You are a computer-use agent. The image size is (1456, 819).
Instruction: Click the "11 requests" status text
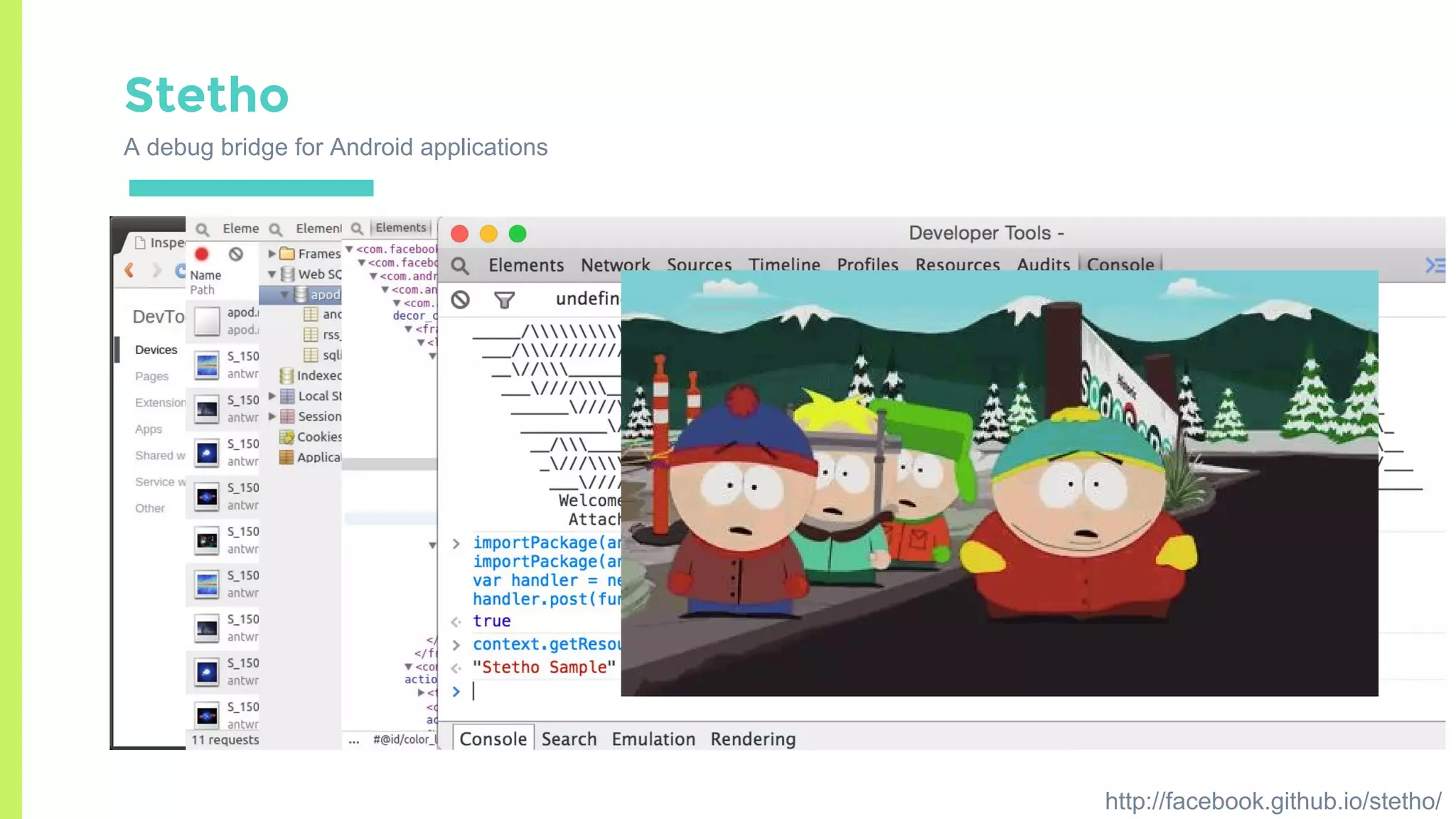pos(225,740)
